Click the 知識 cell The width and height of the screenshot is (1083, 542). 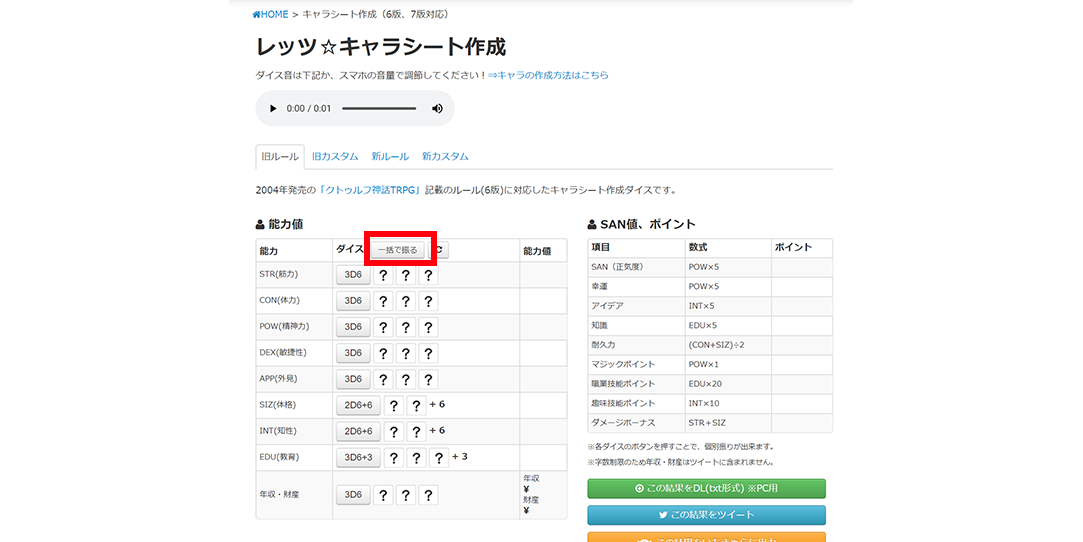point(636,325)
